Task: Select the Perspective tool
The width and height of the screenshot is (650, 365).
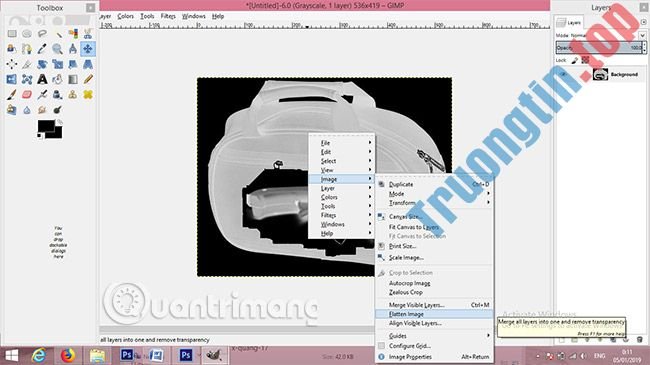Action: coord(88,64)
